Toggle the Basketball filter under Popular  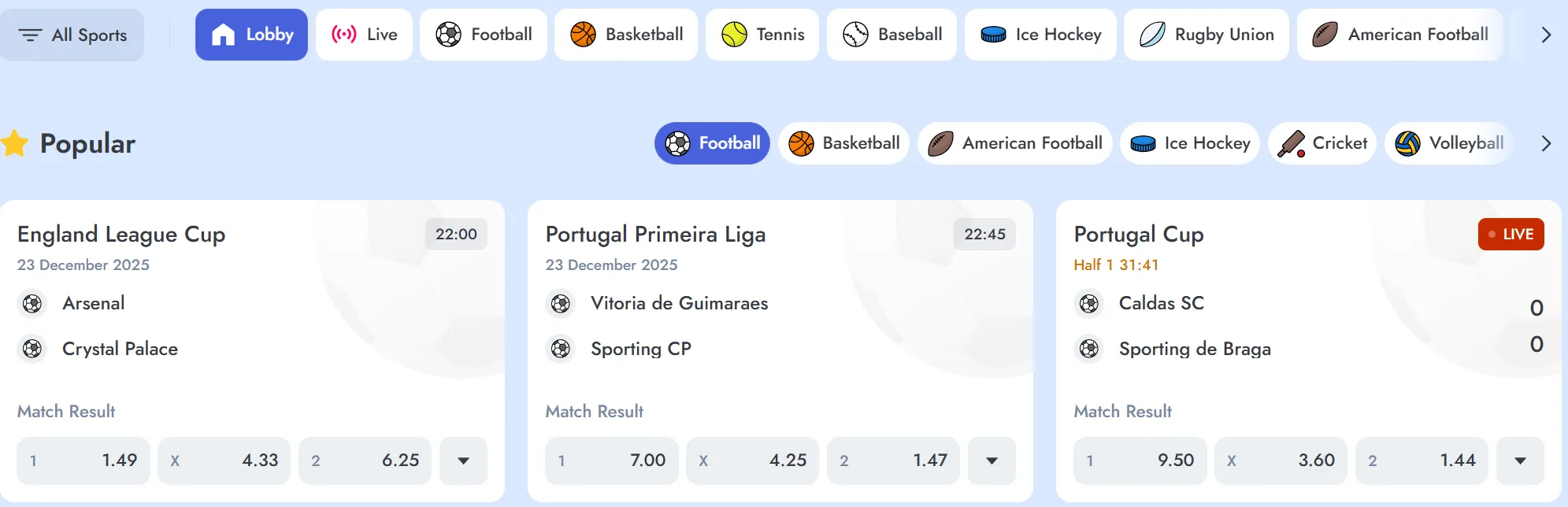(x=843, y=143)
